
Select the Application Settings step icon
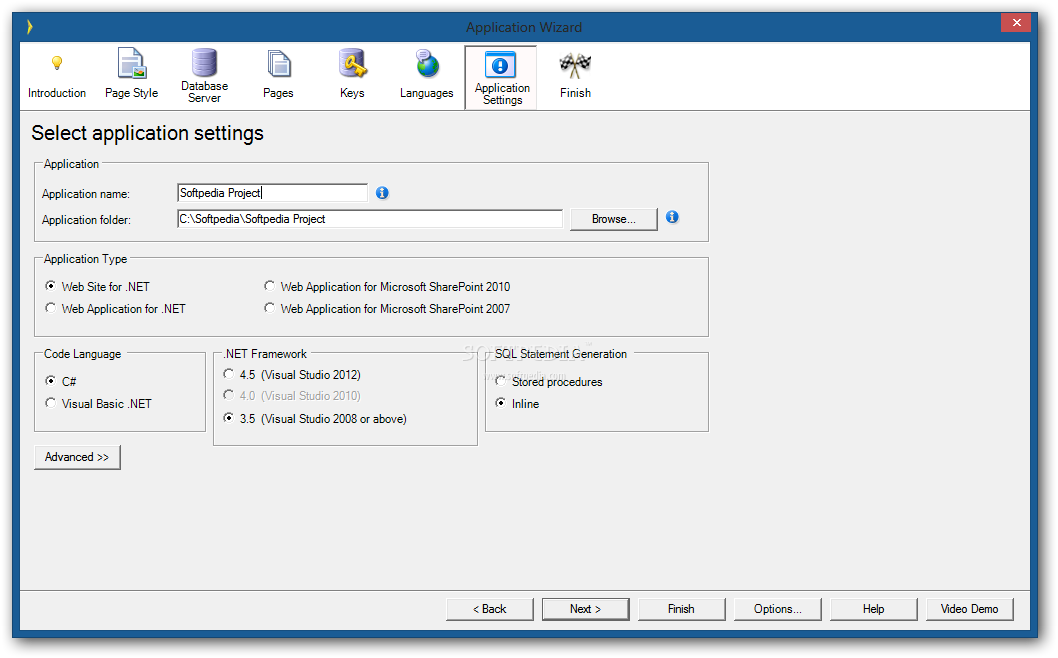pyautogui.click(x=501, y=77)
